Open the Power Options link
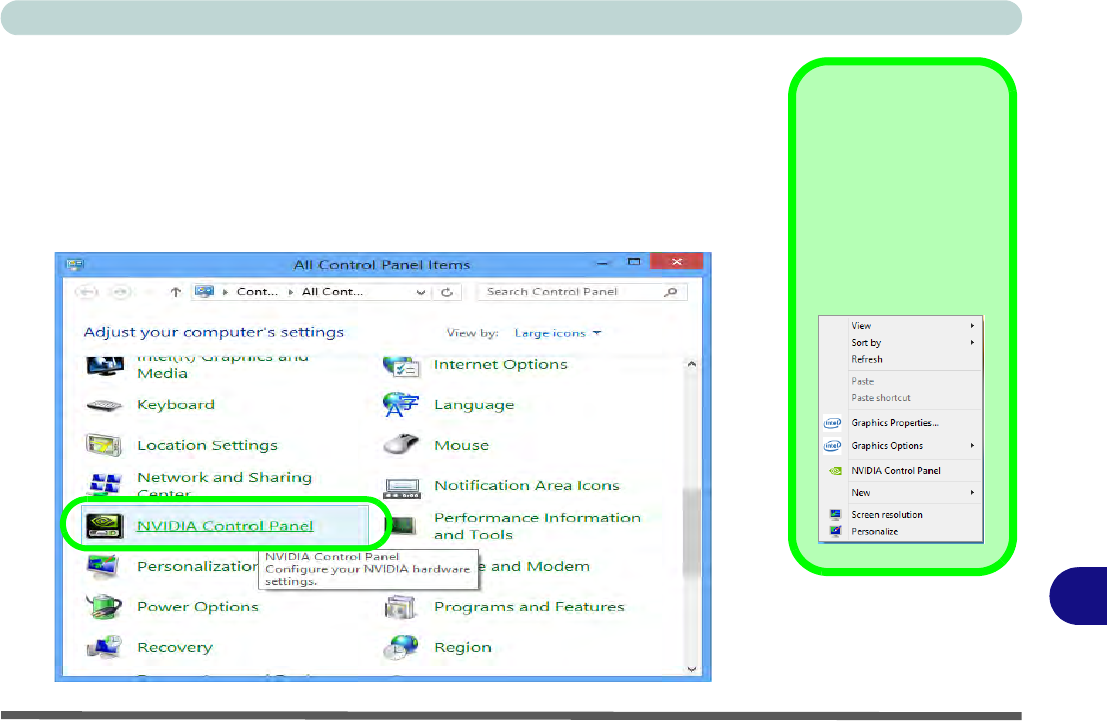 coord(198,607)
